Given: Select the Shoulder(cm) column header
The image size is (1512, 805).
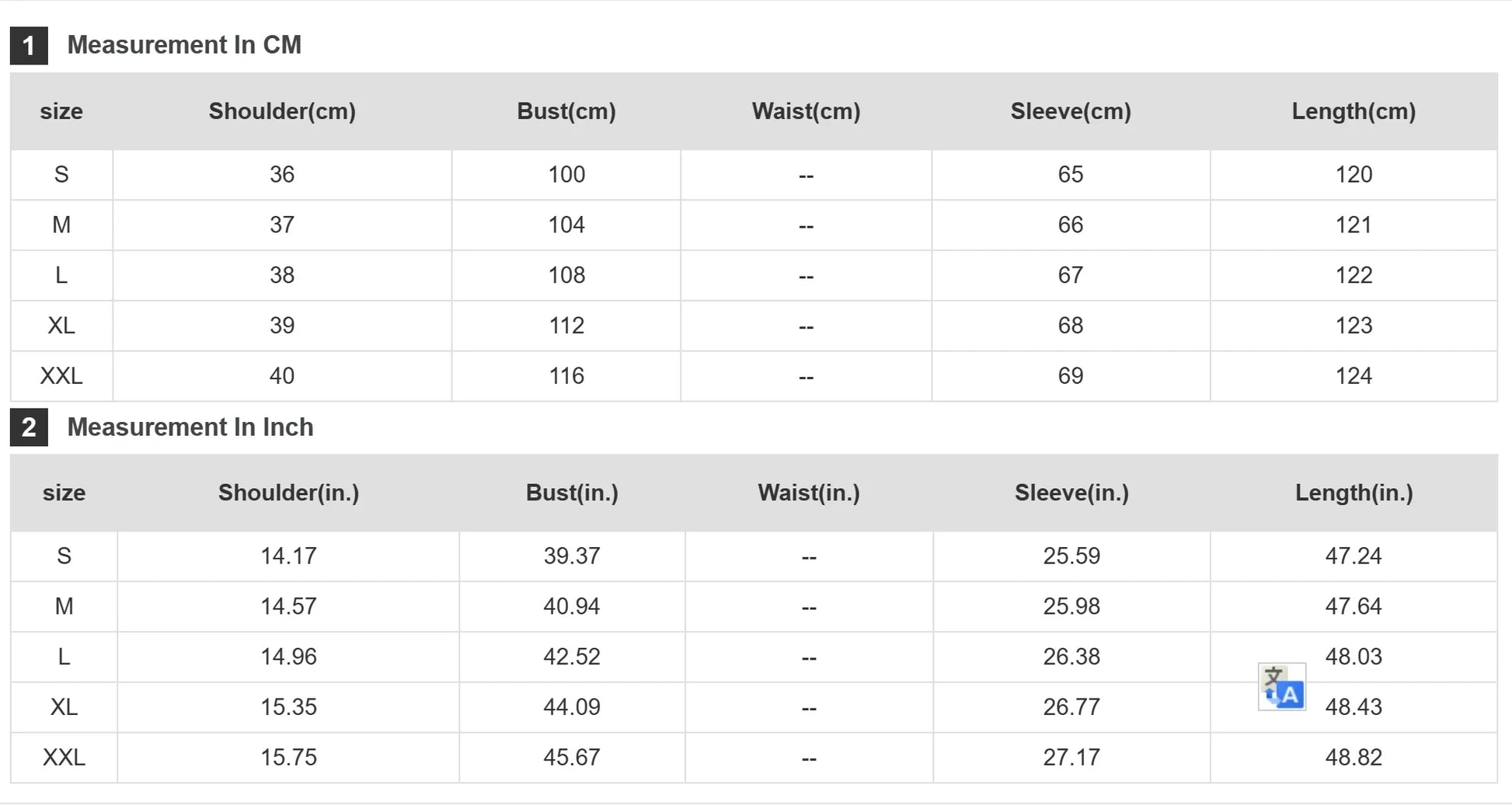Looking at the screenshot, I should click(282, 111).
